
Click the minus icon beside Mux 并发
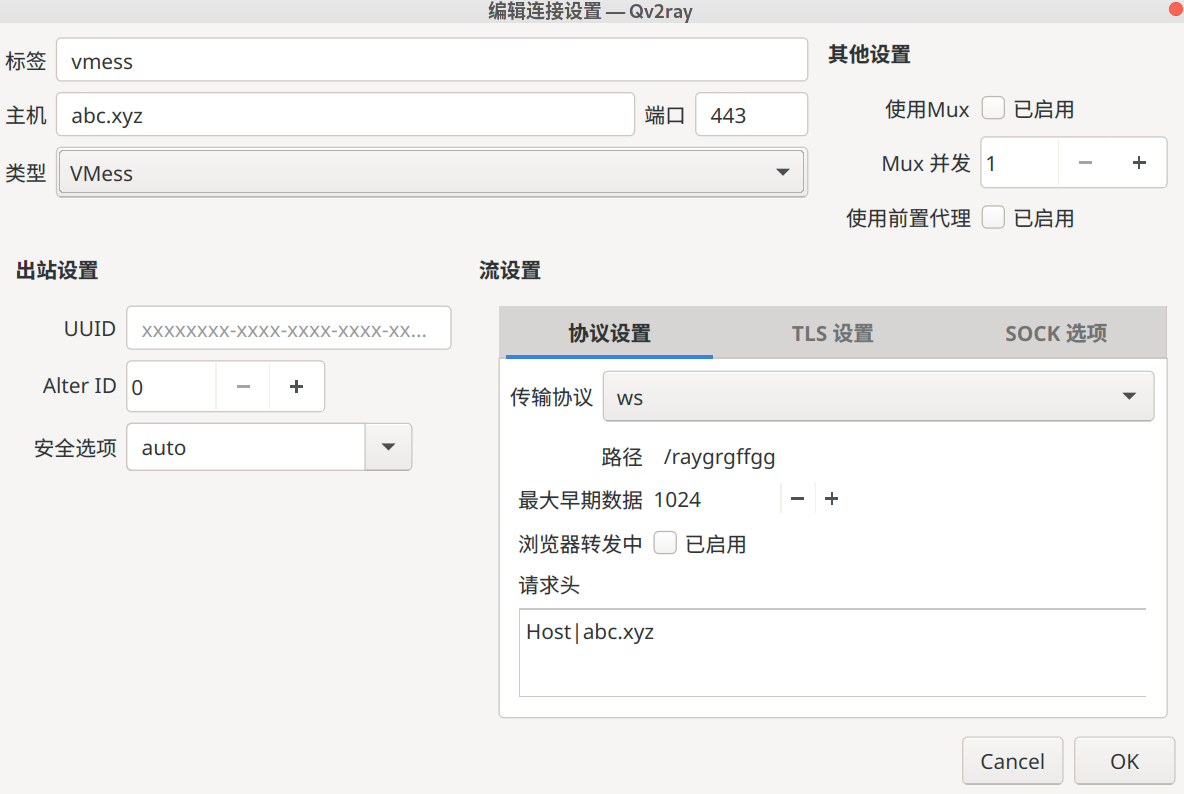(x=1086, y=162)
